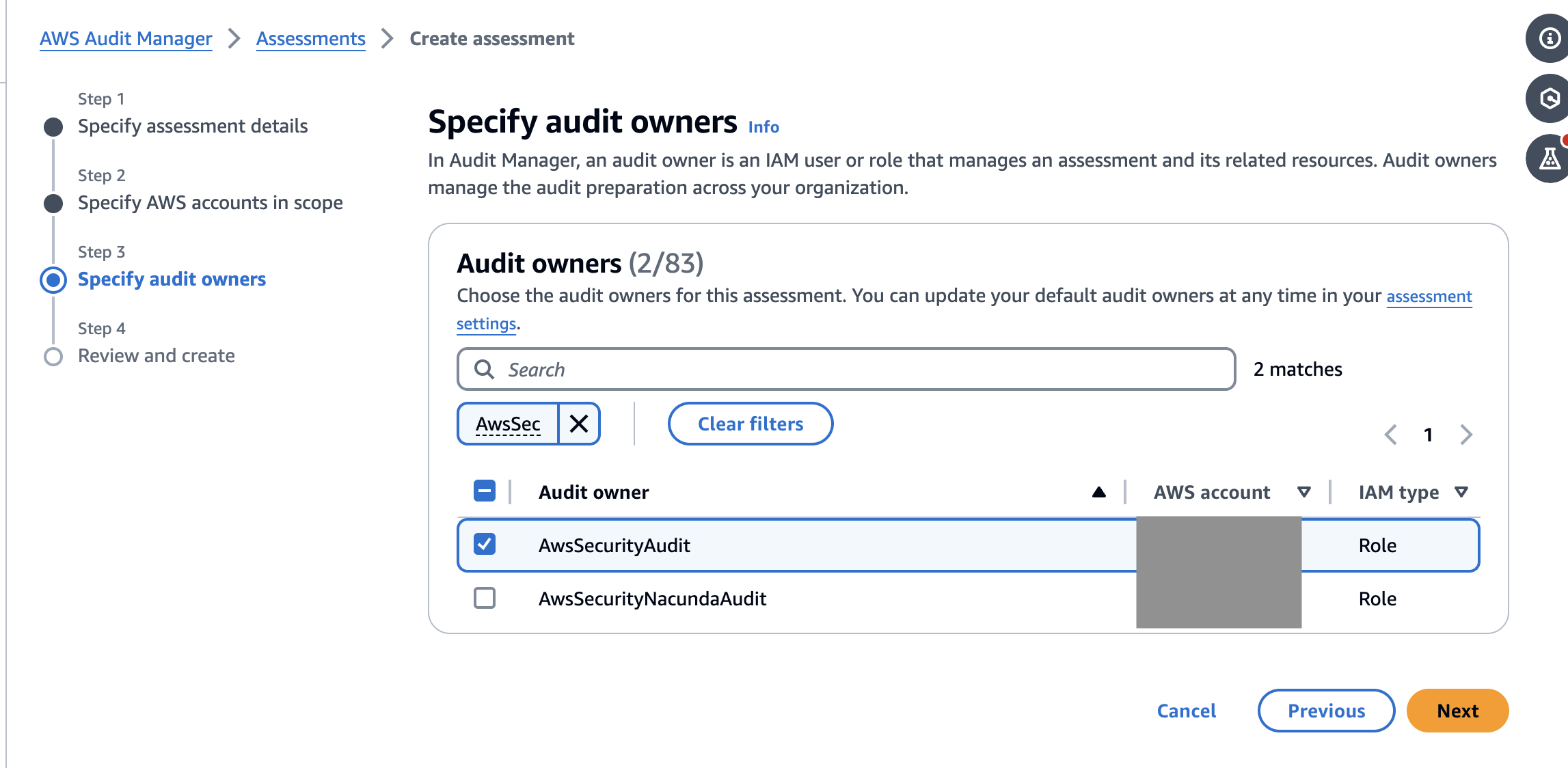Click the AwsSecurityNacundaAudit row name
This screenshot has width=1568, height=768.
point(652,599)
